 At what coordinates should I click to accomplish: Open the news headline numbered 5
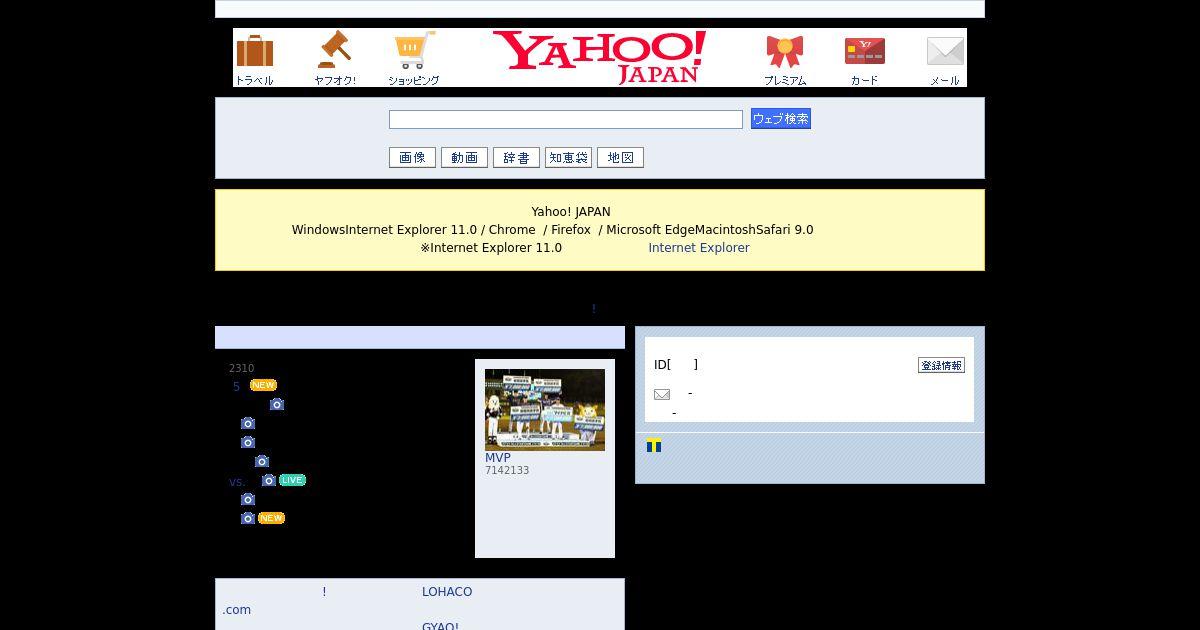237,386
